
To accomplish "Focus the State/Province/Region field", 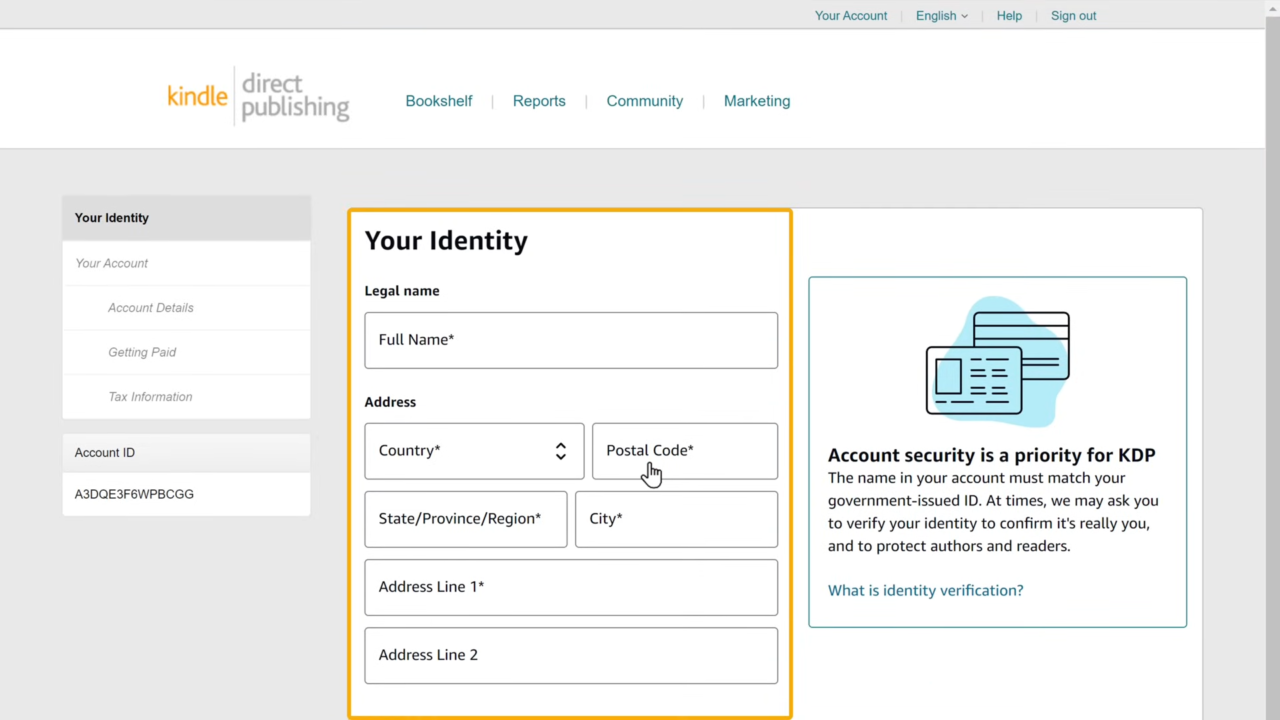I will point(466,519).
